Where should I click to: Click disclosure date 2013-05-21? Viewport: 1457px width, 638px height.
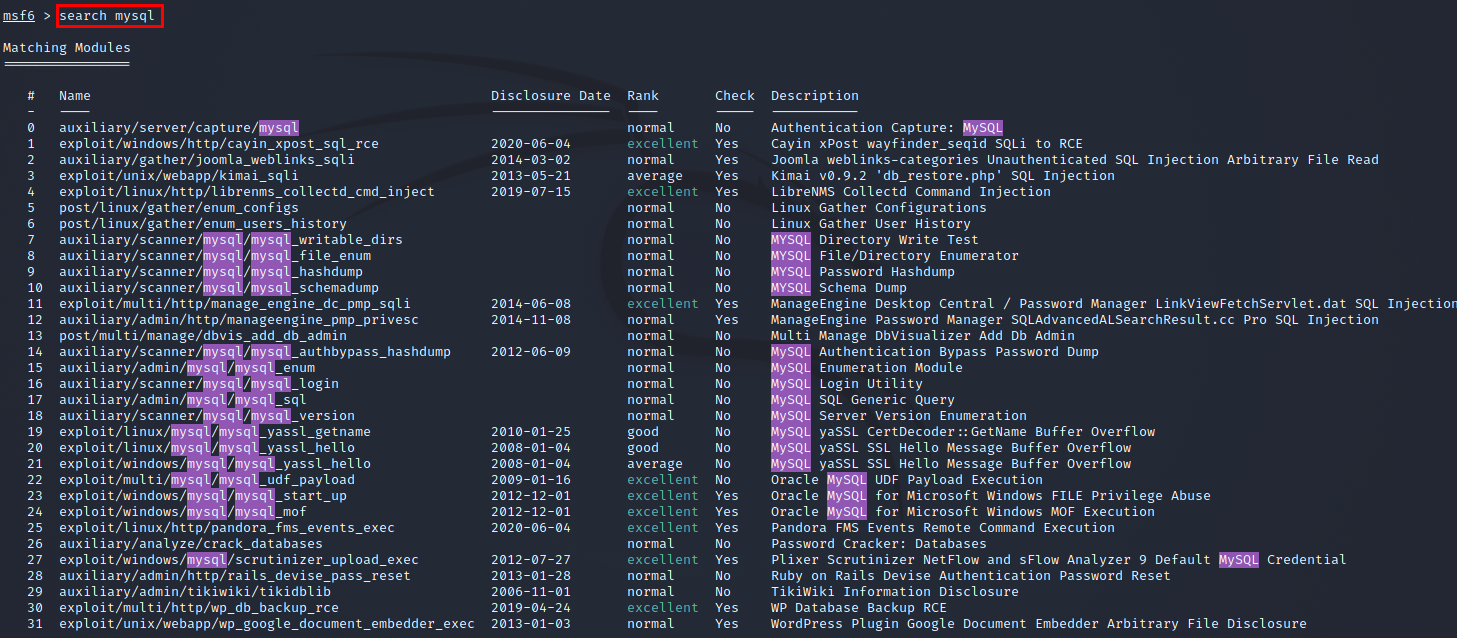click(x=531, y=176)
